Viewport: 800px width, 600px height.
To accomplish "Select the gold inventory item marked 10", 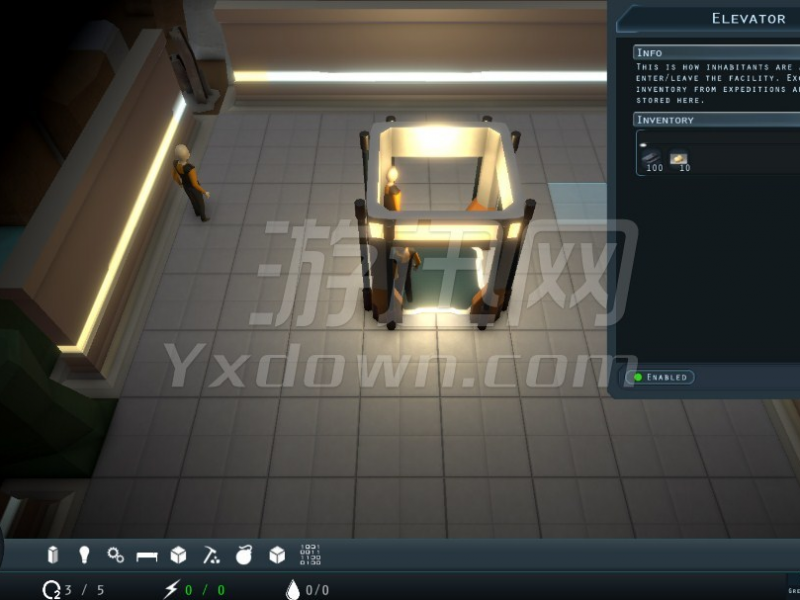I will pyautogui.click(x=679, y=161).
